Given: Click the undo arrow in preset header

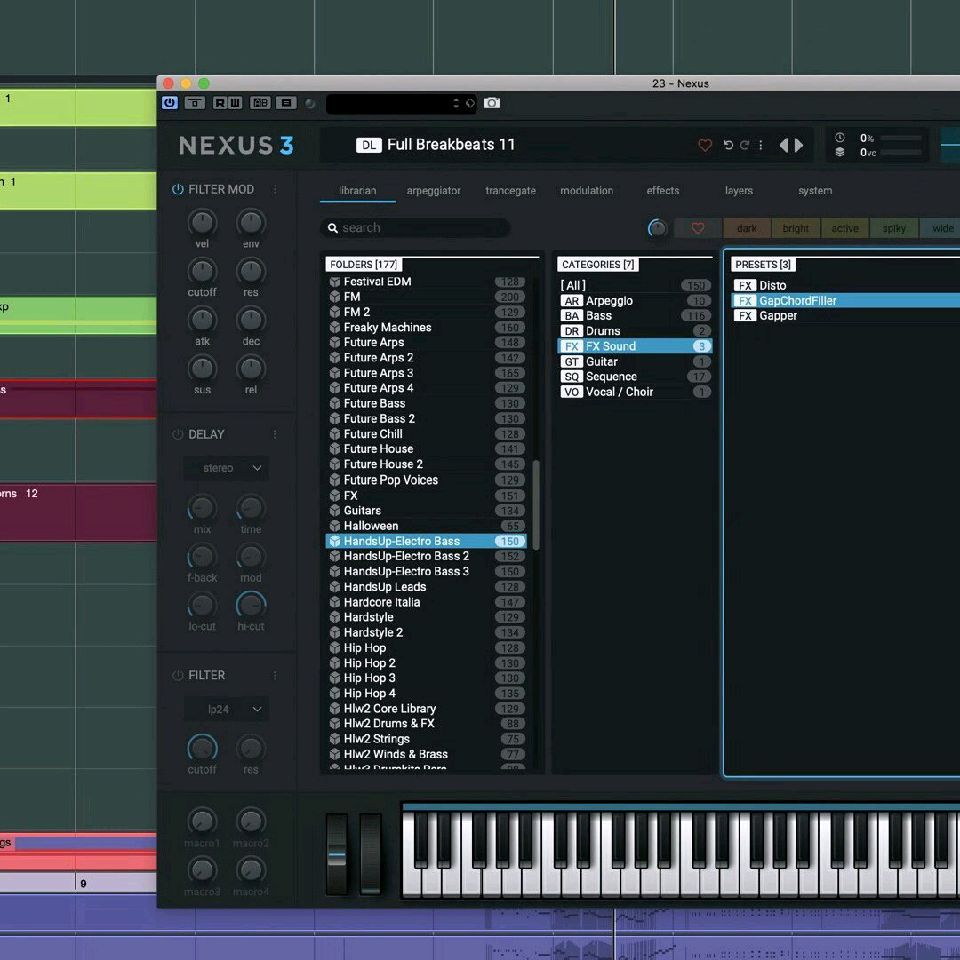Looking at the screenshot, I should [728, 145].
